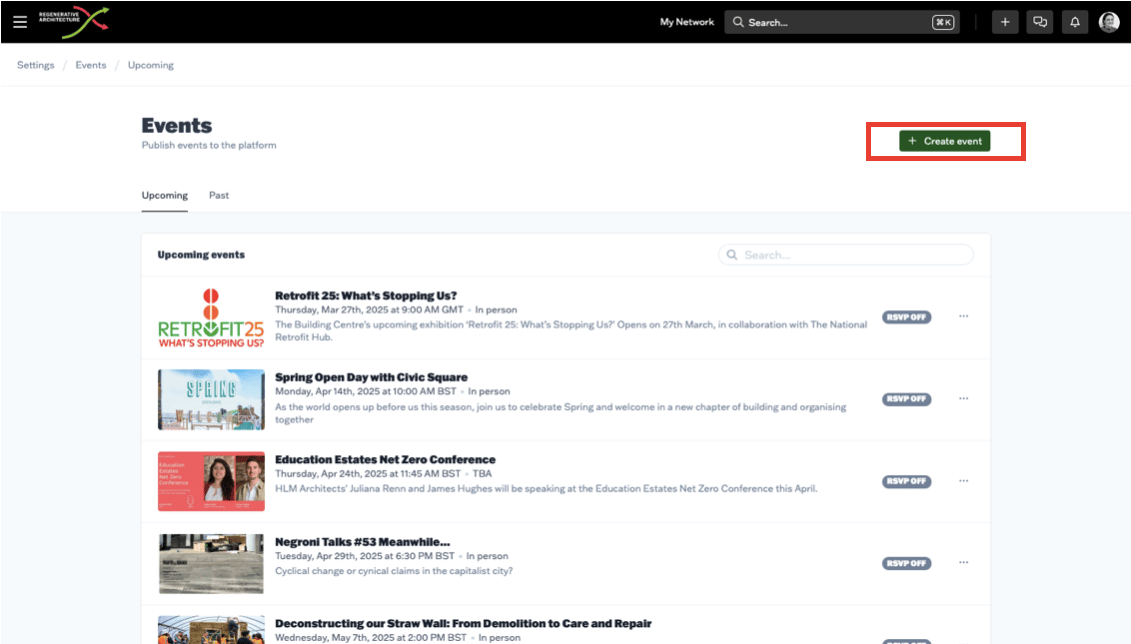Image resolution: width=1131 pixels, height=644 pixels.
Task: Open the hamburger main menu
Action: coord(20,21)
